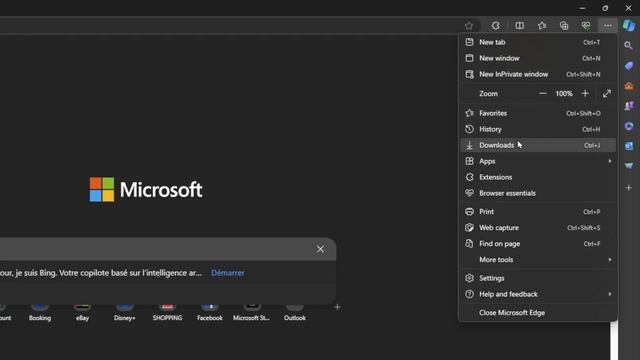The height and width of the screenshot is (360, 640).
Task: Click the sidebar plus customize button
Action: [x=629, y=188]
